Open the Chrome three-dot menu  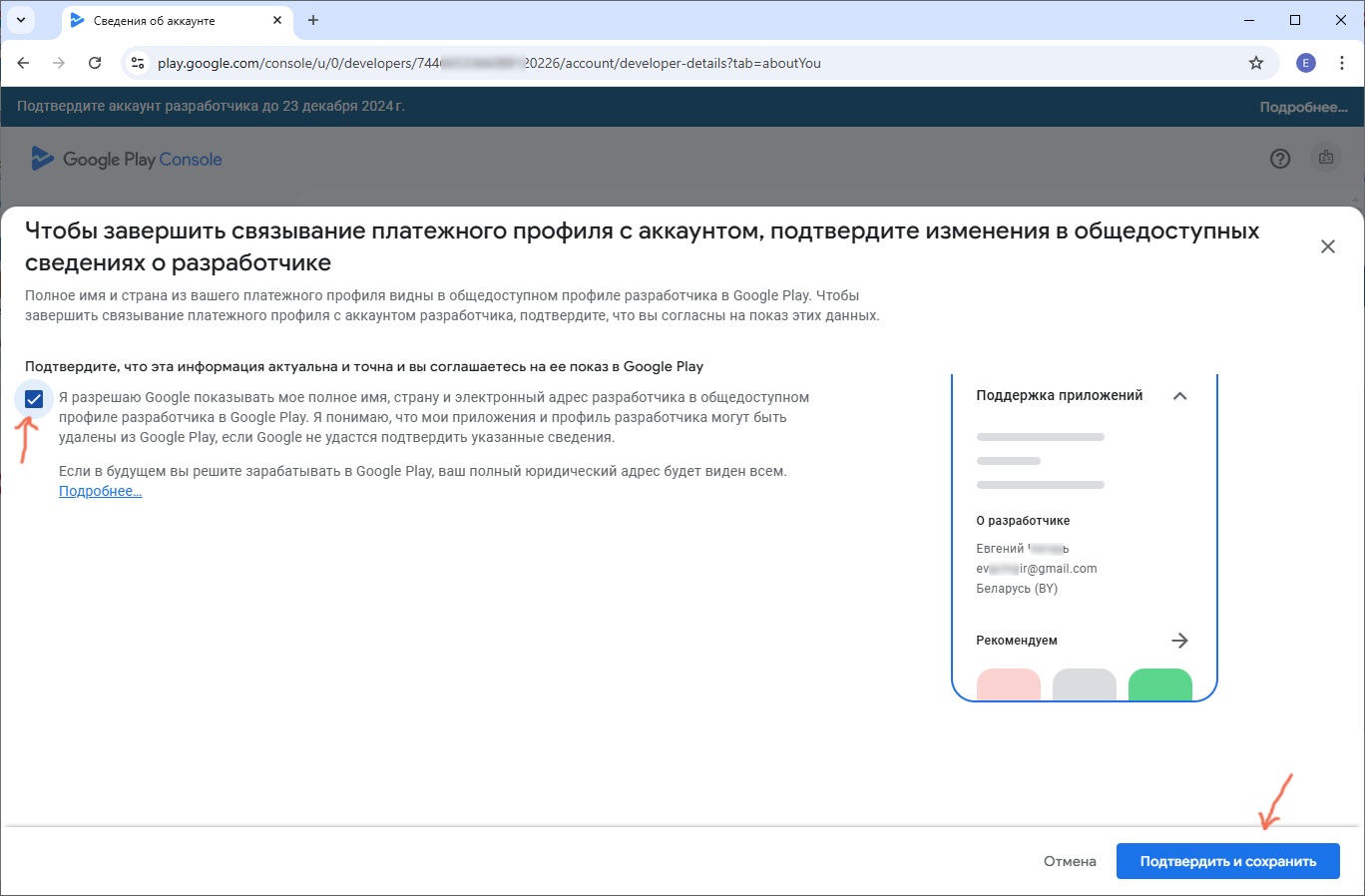tap(1343, 63)
